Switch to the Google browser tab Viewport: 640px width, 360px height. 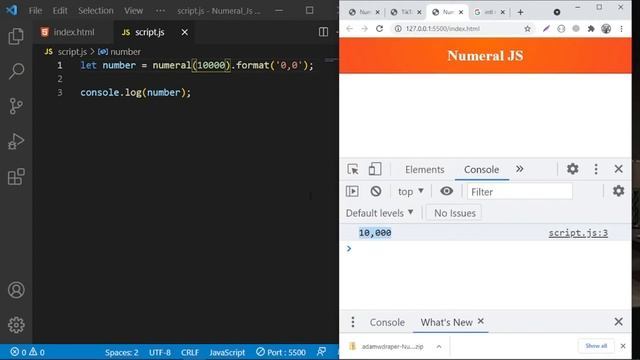(489, 12)
